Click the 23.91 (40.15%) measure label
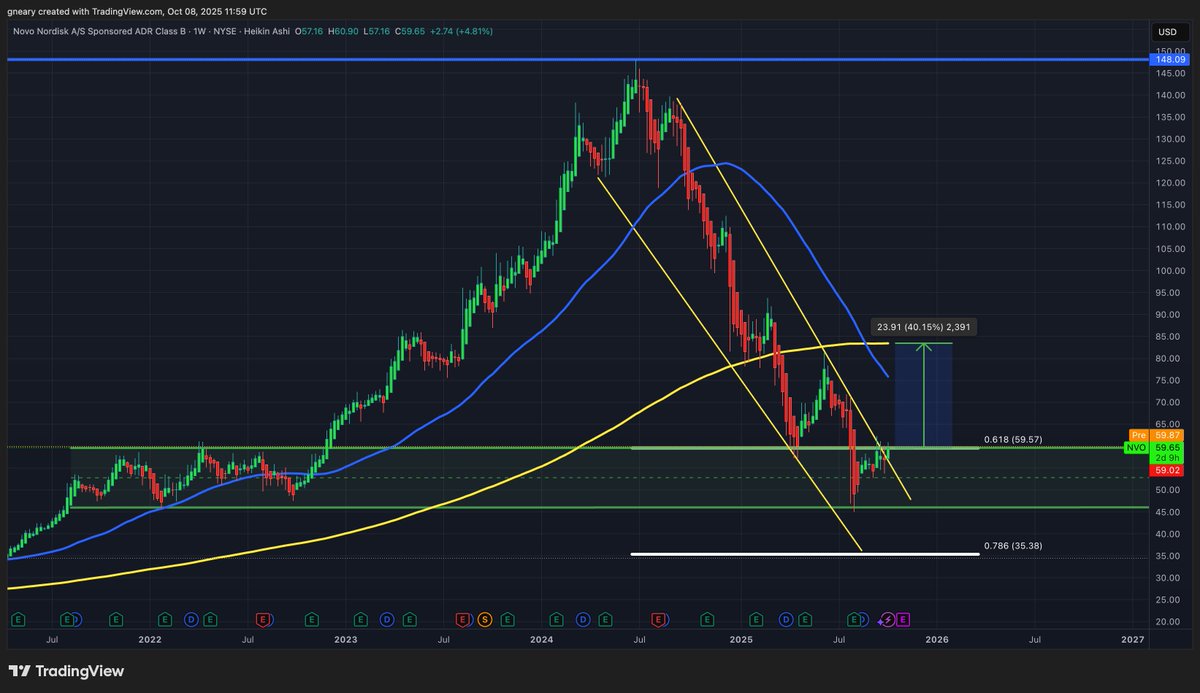 point(923,326)
